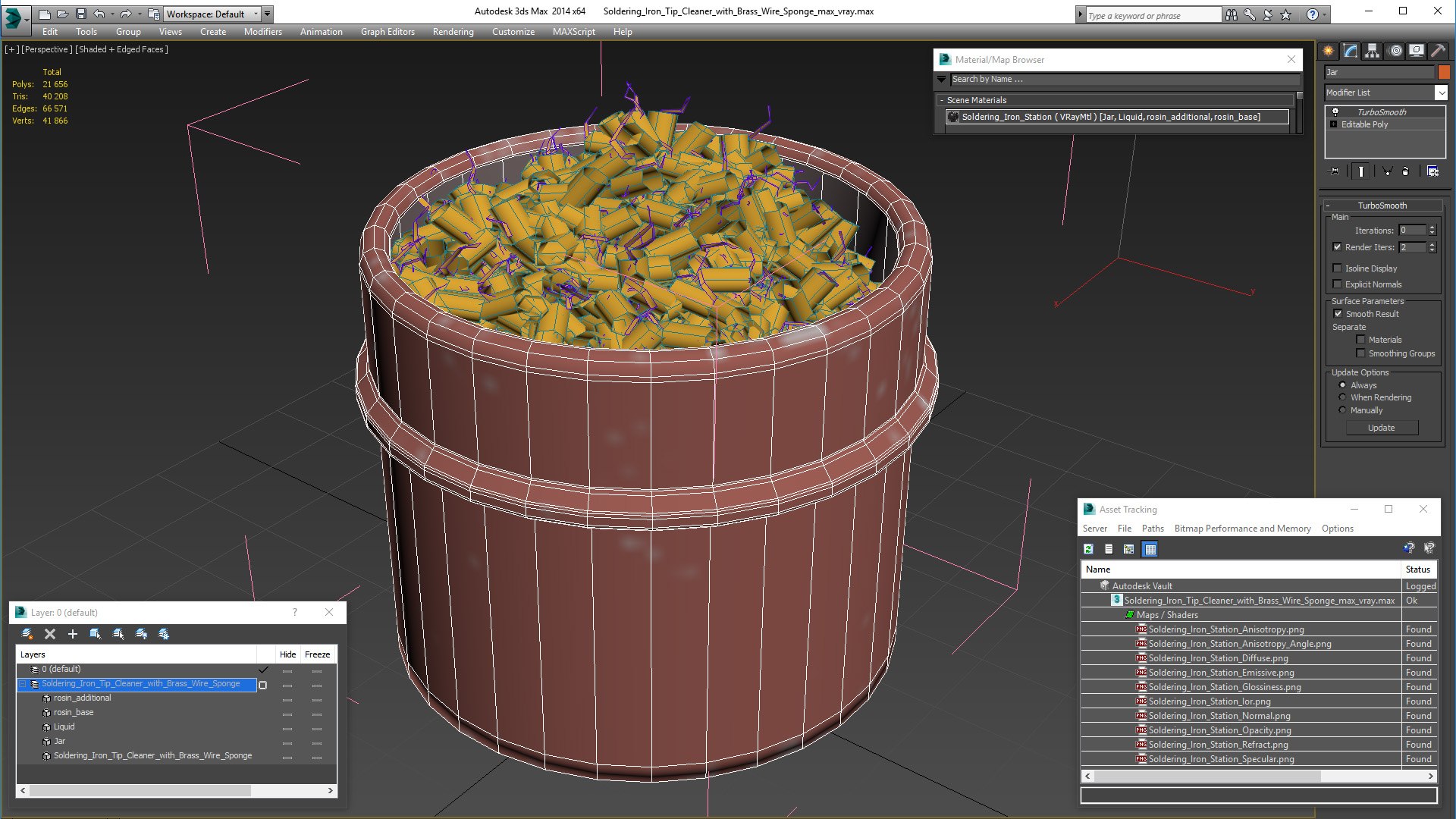Refresh the Asset Tracking list

1089,549
